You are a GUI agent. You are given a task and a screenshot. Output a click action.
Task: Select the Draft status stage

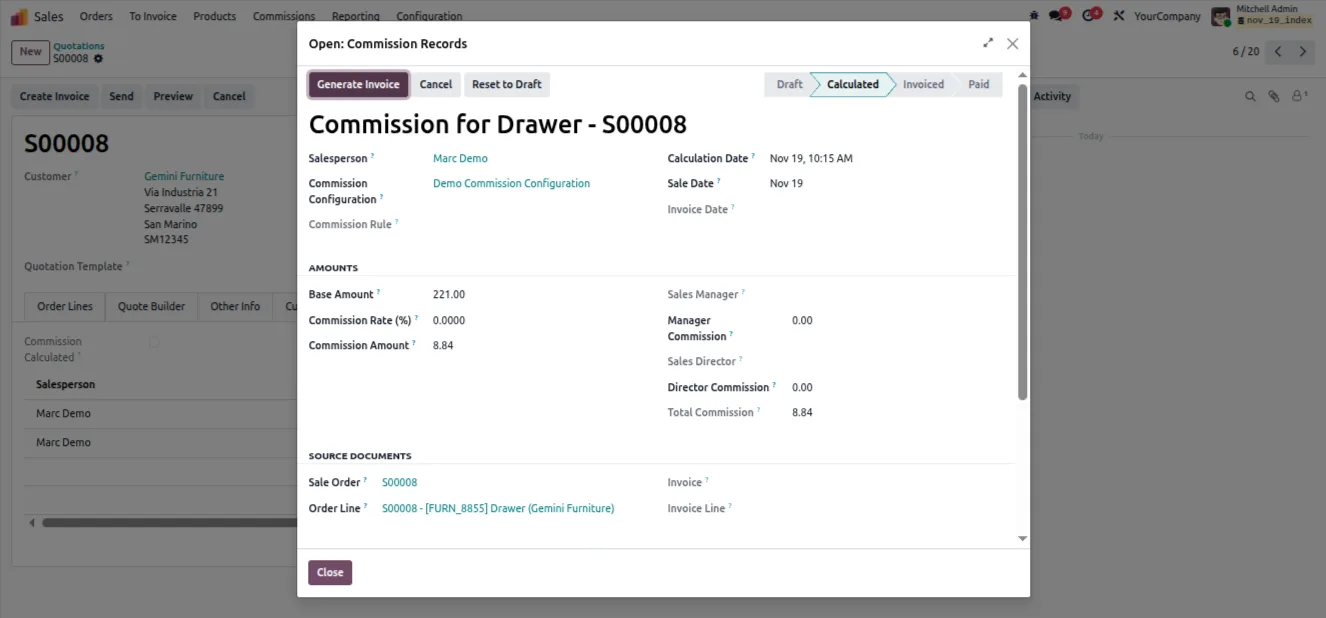click(x=789, y=84)
